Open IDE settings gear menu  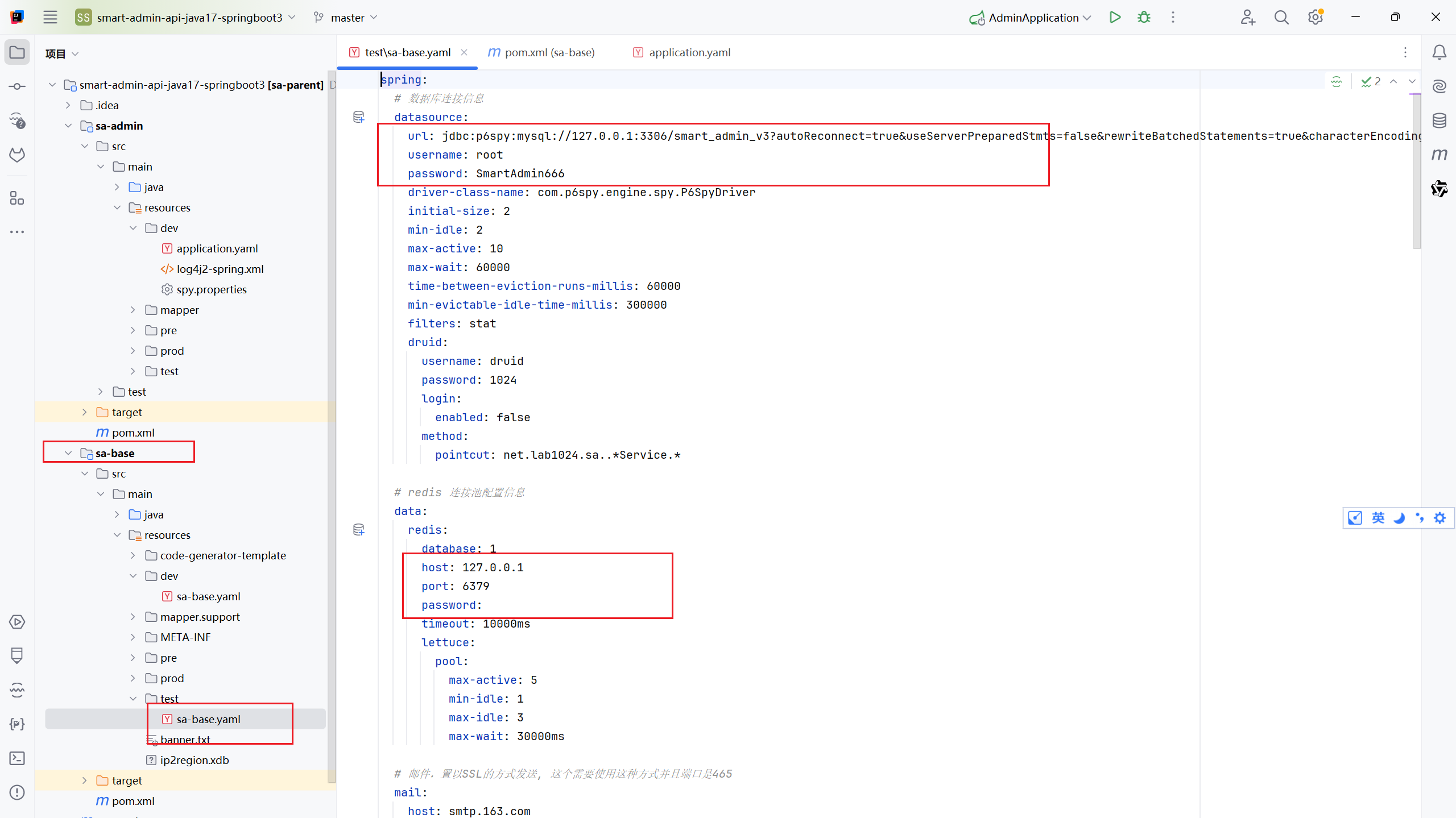(1315, 17)
